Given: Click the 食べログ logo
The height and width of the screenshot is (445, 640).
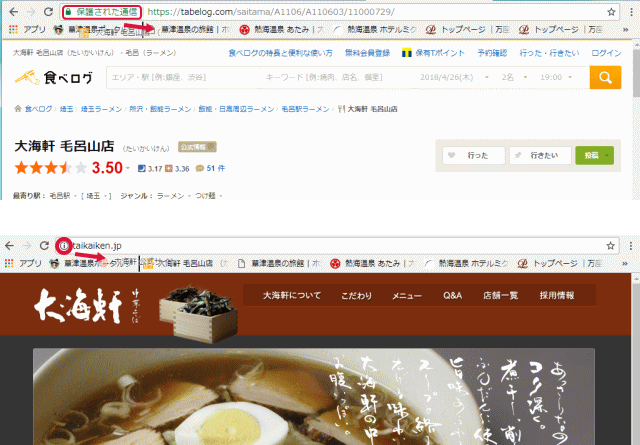Looking at the screenshot, I should (53, 77).
